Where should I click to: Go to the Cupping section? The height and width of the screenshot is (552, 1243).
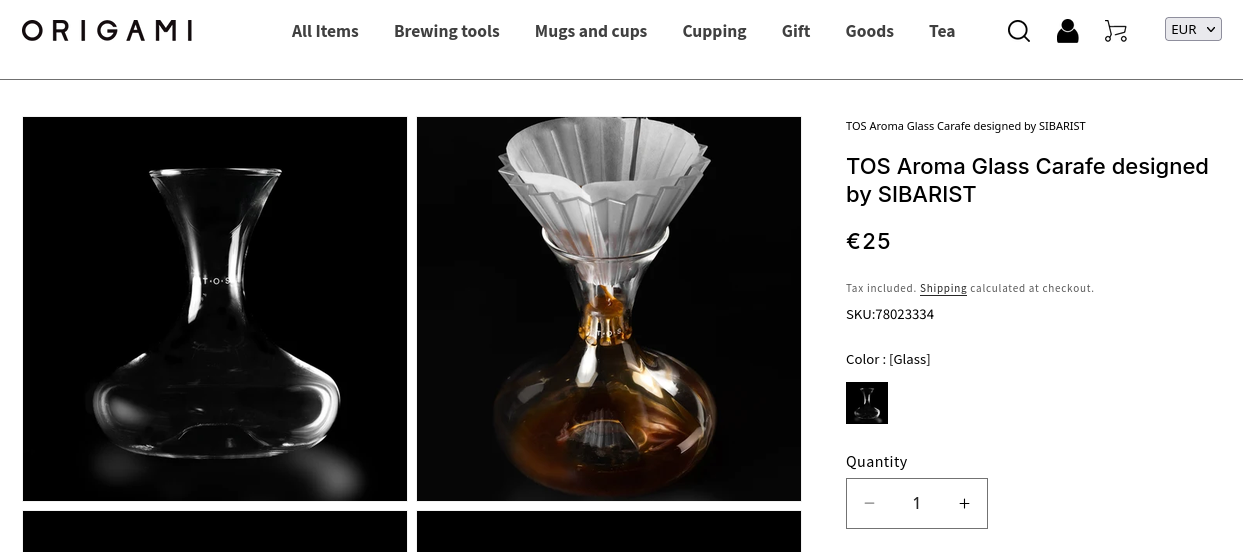(x=714, y=31)
